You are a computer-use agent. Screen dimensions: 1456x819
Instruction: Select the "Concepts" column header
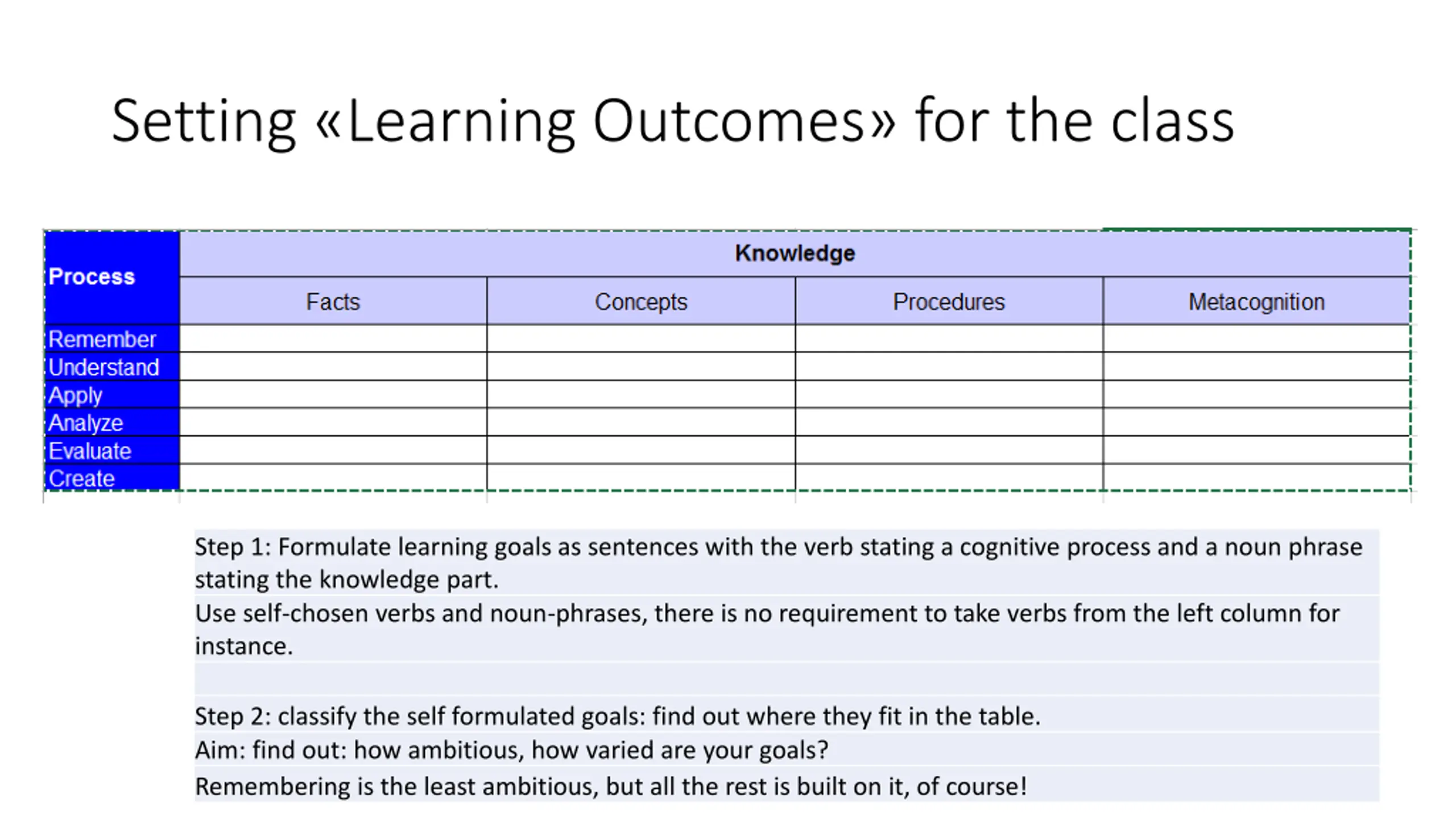click(640, 302)
